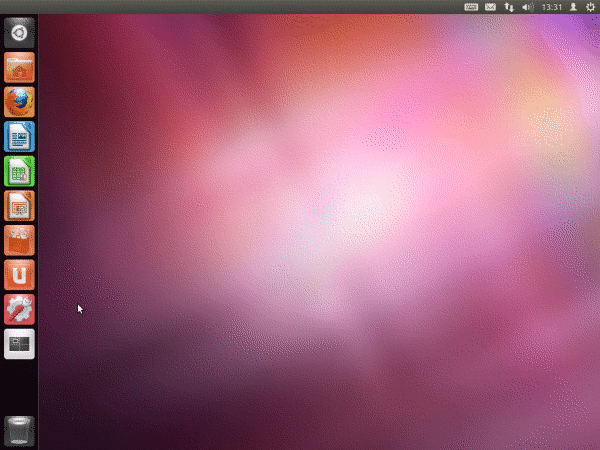The height and width of the screenshot is (450, 600).
Task: Click the empty top panel area
Action: pyautogui.click(x=250, y=7)
